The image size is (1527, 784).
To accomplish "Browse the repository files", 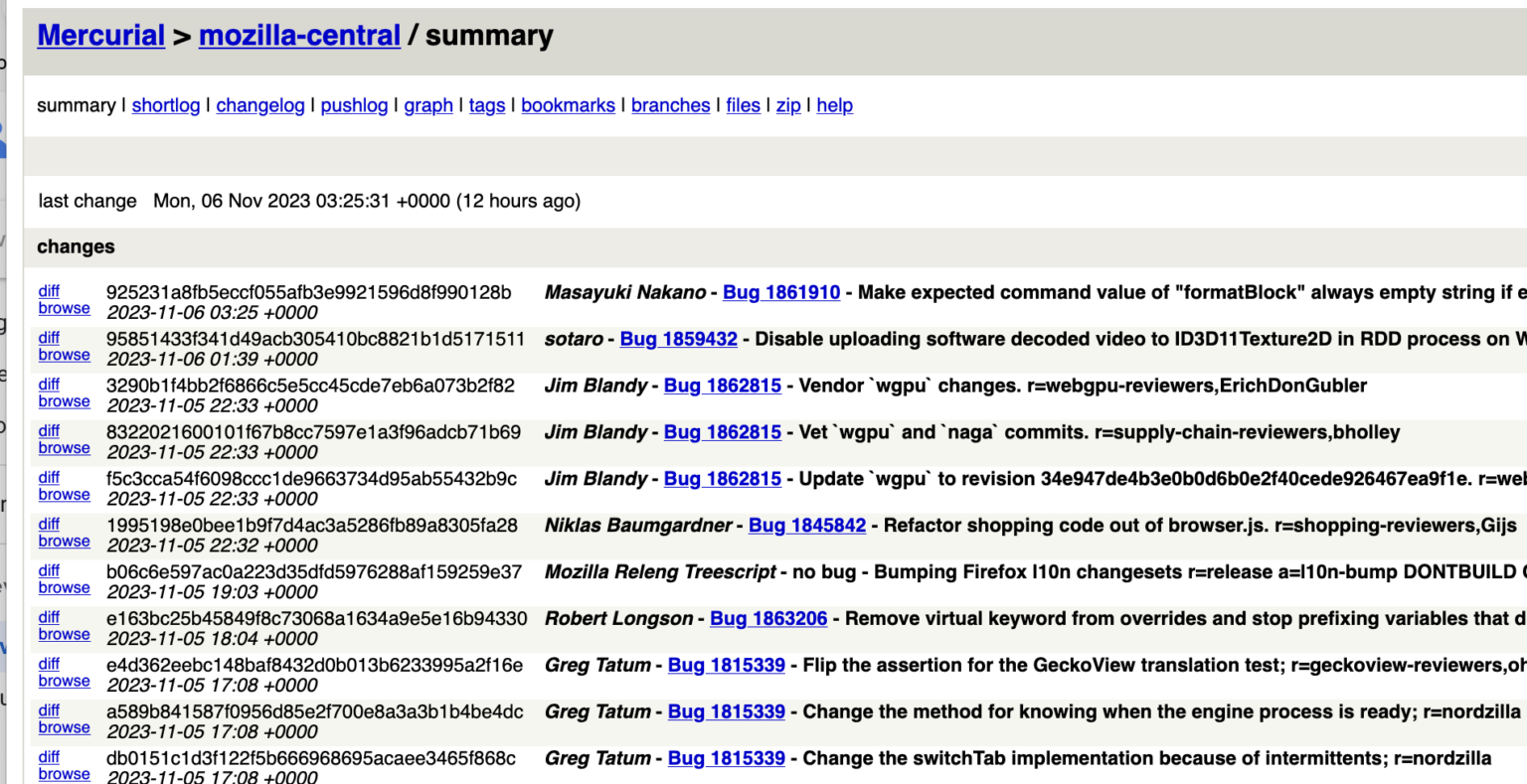I will point(743,105).
